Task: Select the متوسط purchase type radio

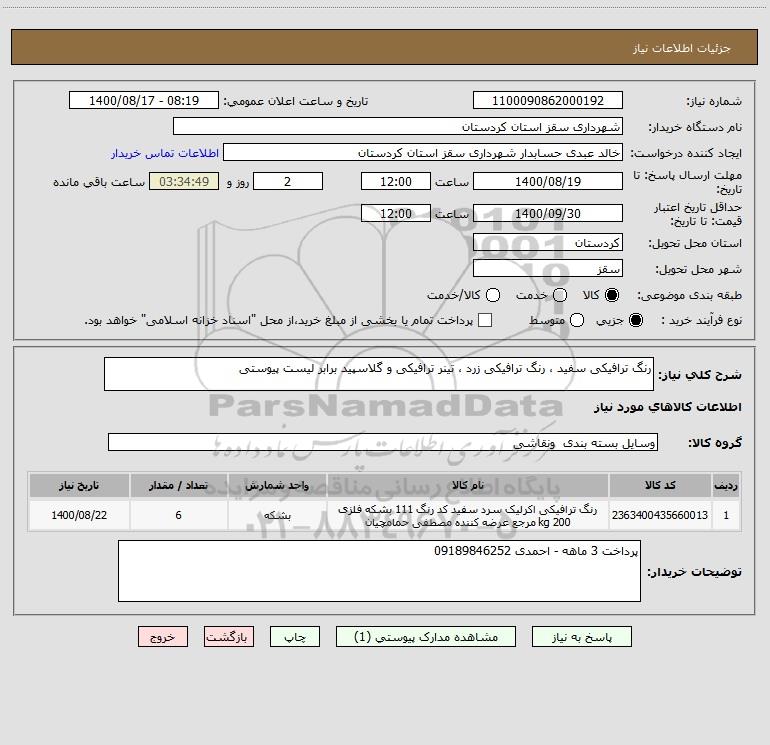Action: click(x=577, y=320)
